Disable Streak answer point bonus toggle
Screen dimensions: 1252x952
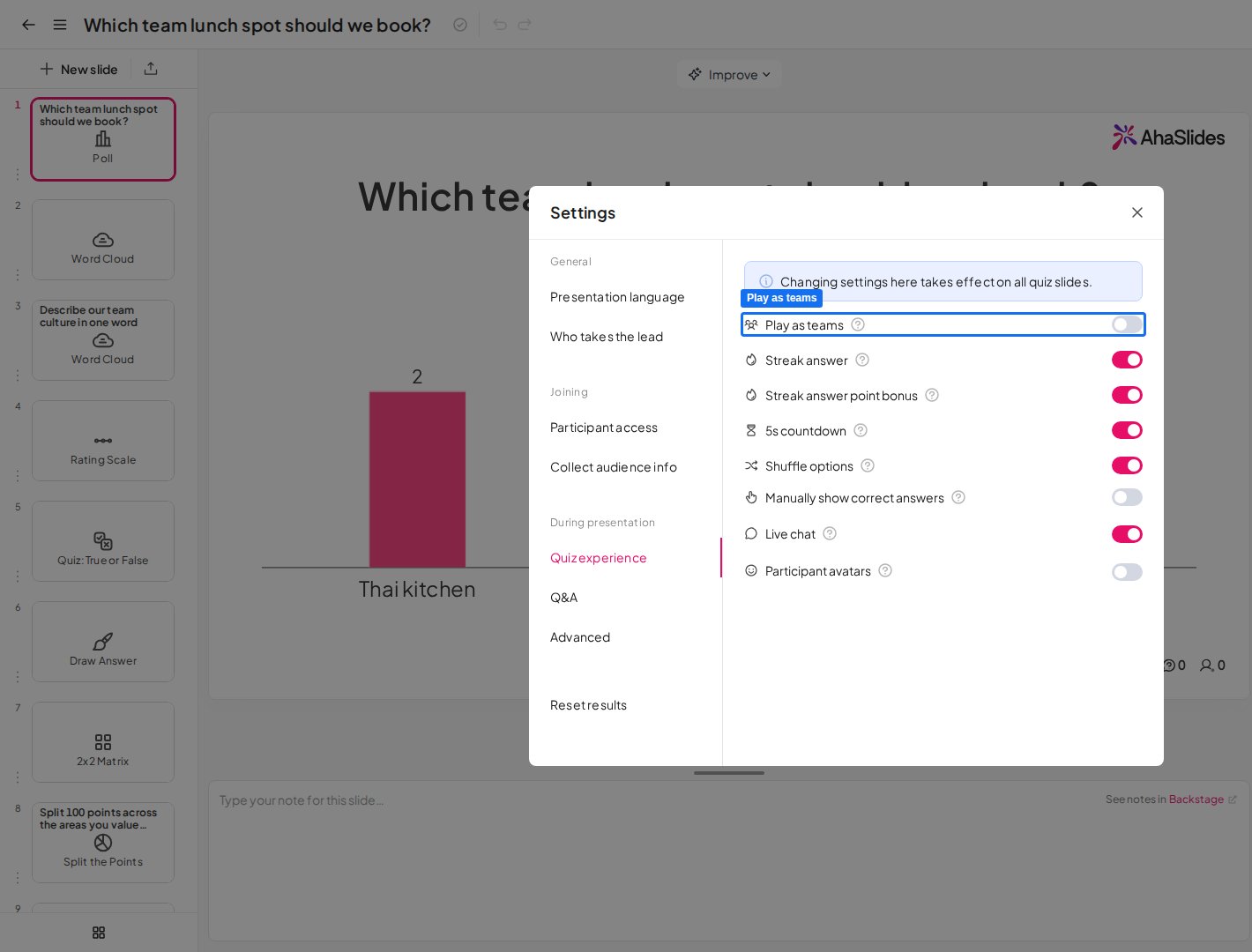click(x=1127, y=395)
